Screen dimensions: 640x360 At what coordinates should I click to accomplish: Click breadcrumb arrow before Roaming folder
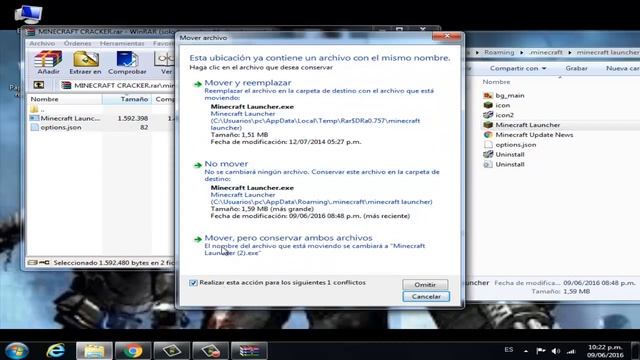click(477, 52)
